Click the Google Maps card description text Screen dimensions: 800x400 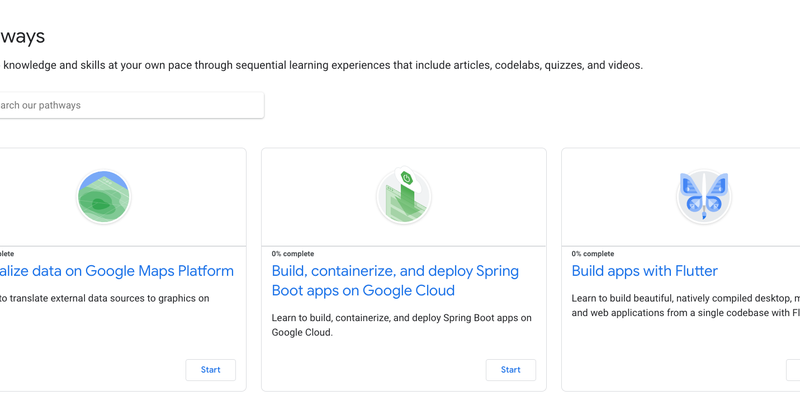(x=105, y=298)
